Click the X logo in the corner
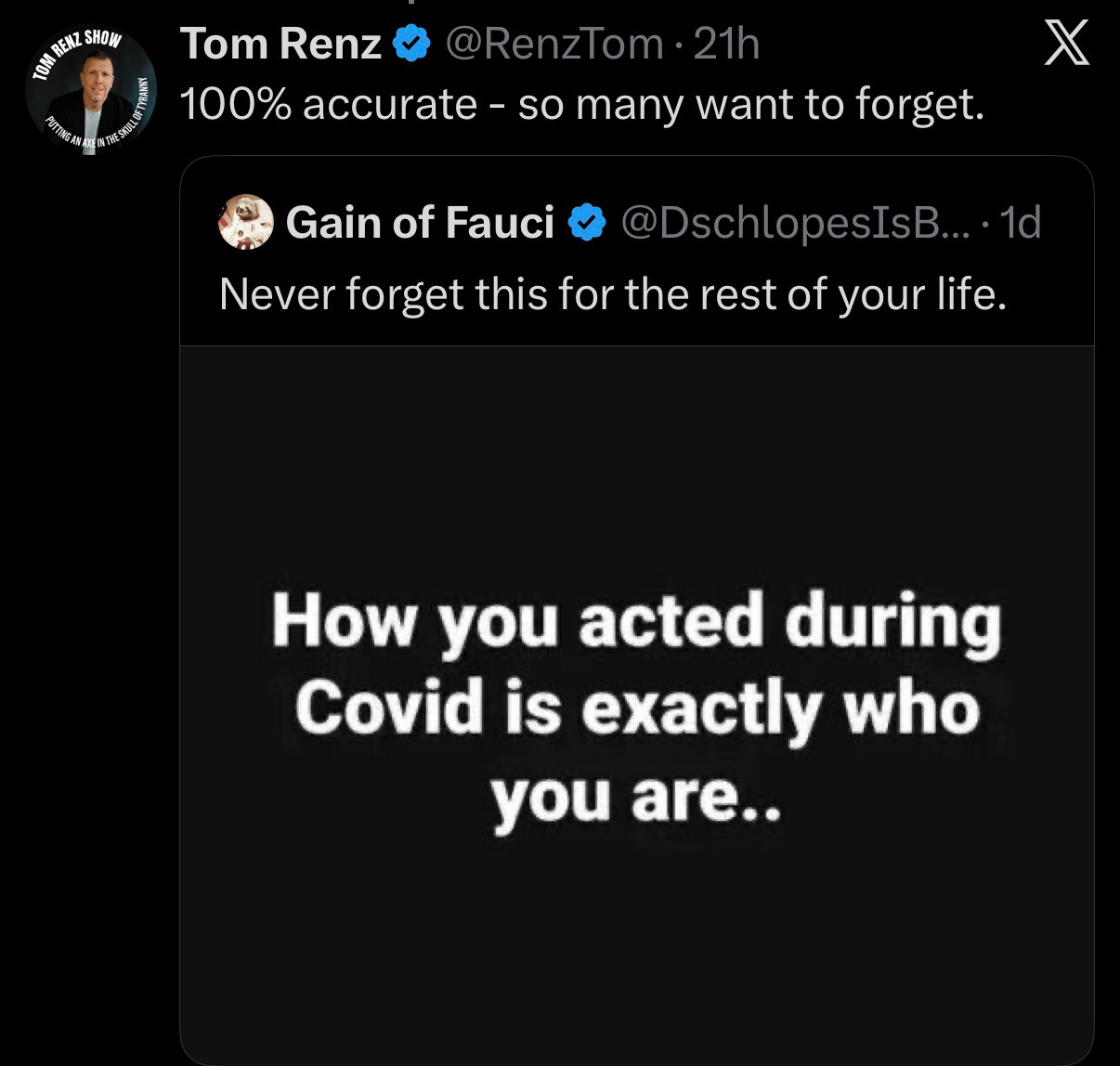 pos(1066,44)
